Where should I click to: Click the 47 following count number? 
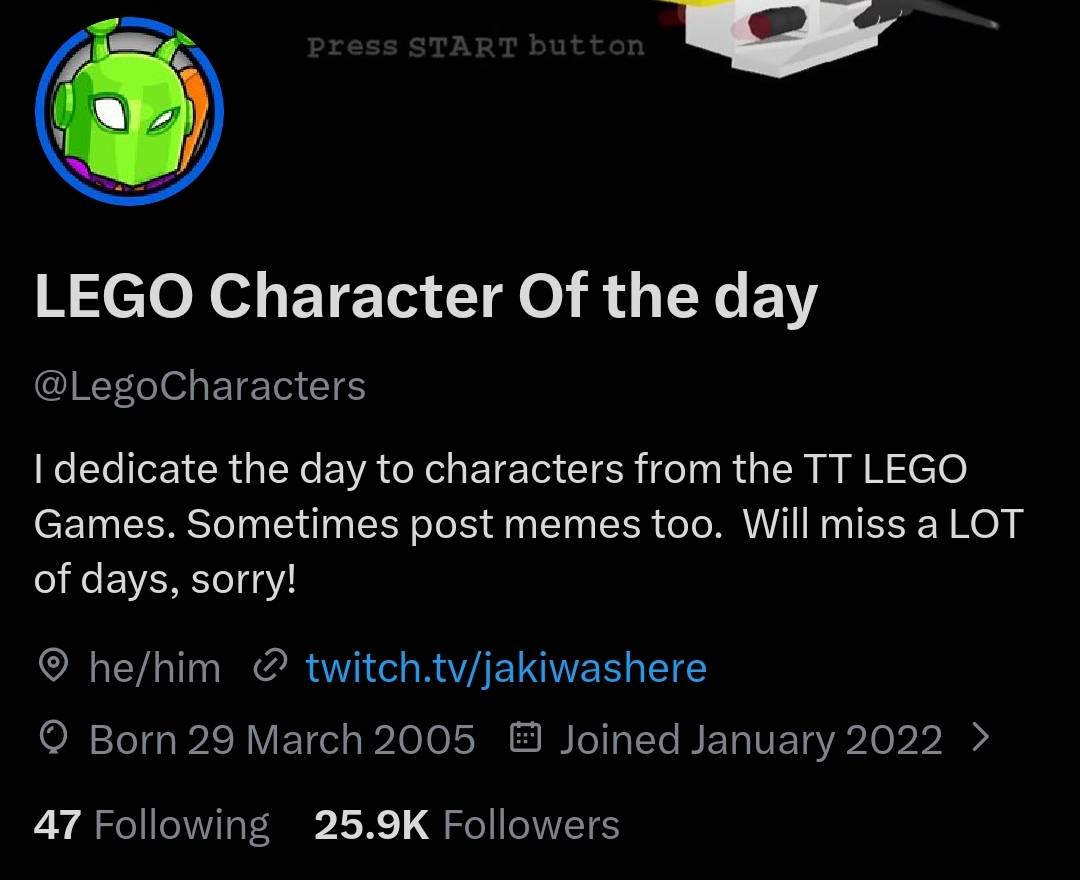coord(56,825)
